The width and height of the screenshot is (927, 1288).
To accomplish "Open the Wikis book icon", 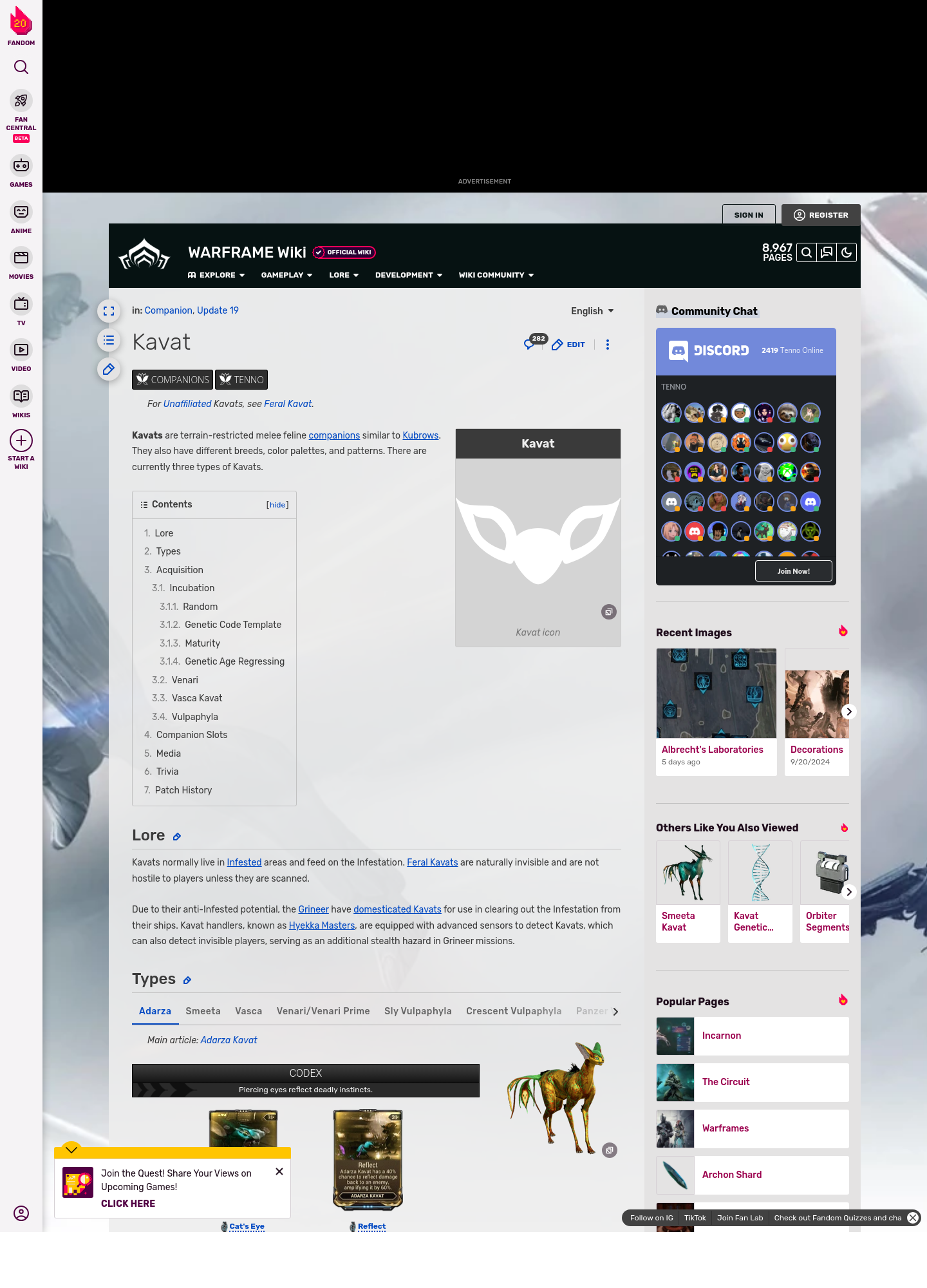I will pos(21,396).
